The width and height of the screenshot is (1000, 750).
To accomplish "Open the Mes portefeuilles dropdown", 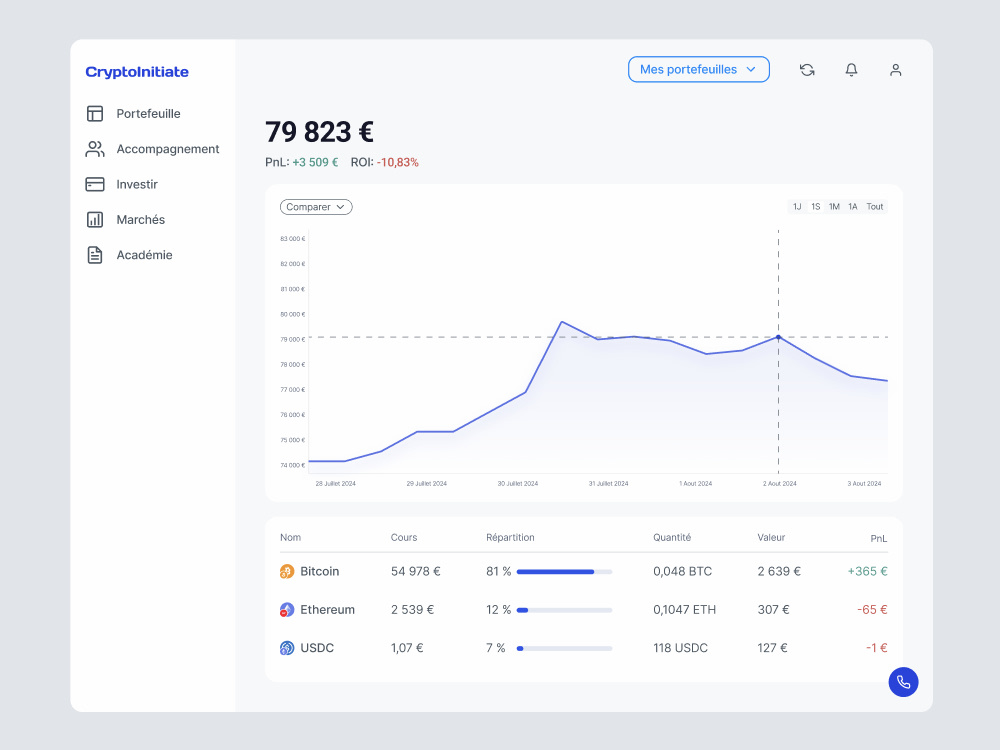I will coord(698,70).
